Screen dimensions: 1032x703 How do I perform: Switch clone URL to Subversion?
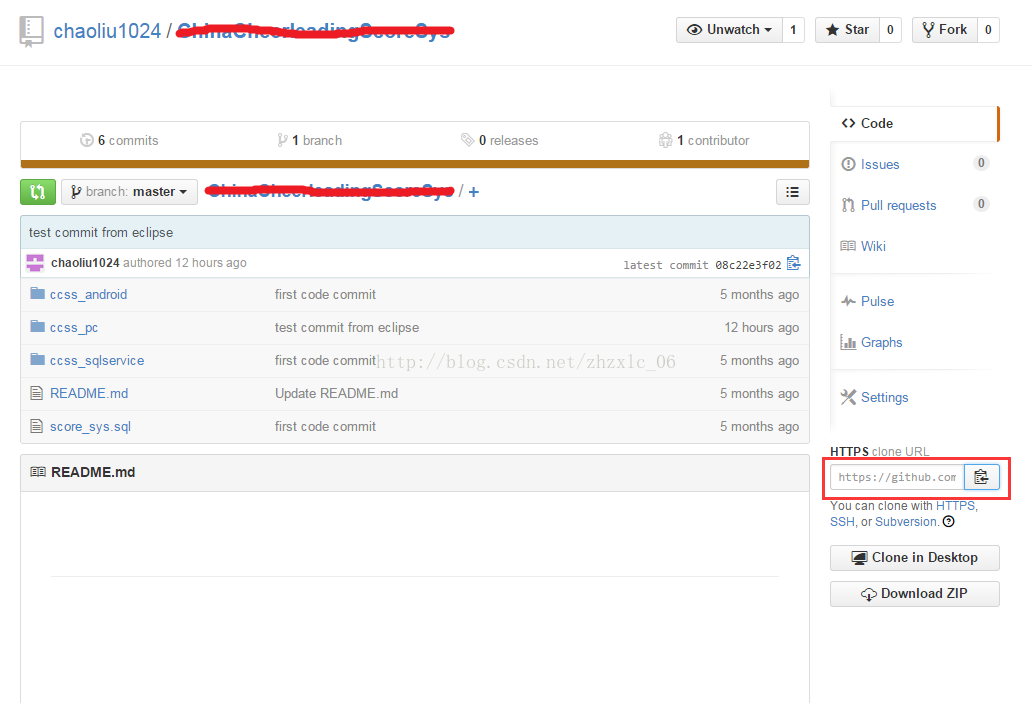906,521
